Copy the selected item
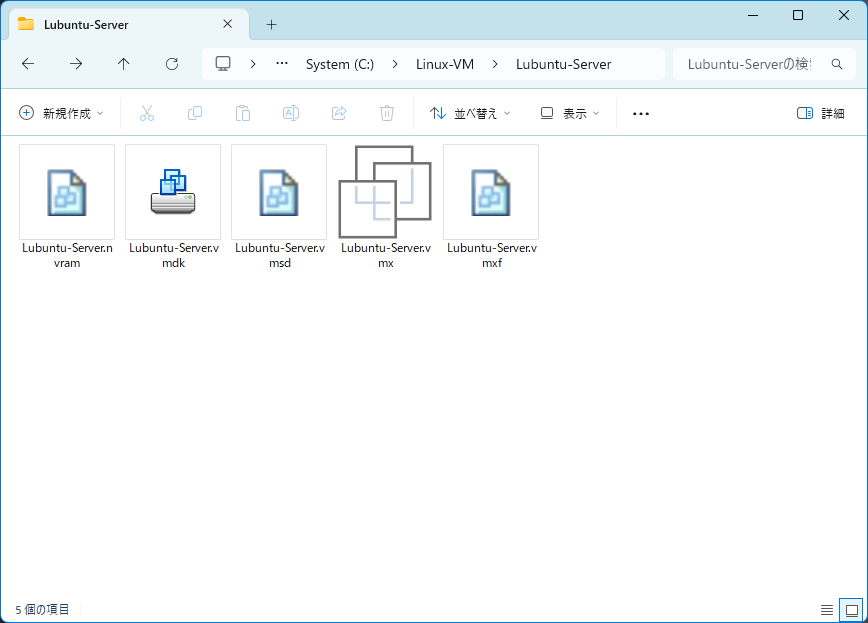This screenshot has width=868, height=623. [x=195, y=113]
